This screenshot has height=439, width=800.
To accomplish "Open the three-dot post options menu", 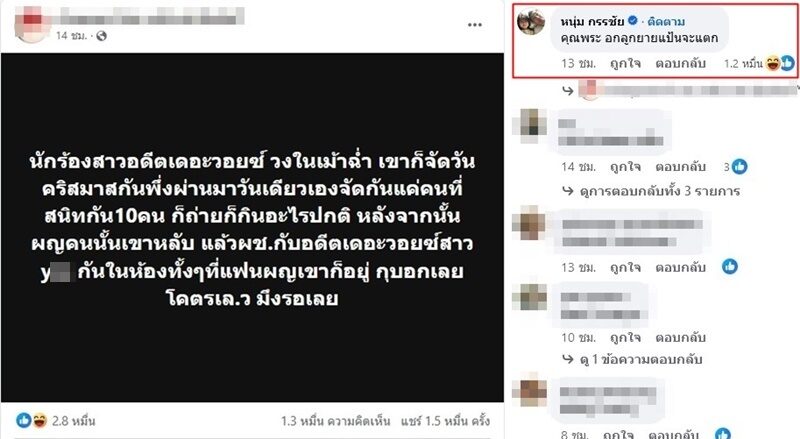I will tap(474, 25).
